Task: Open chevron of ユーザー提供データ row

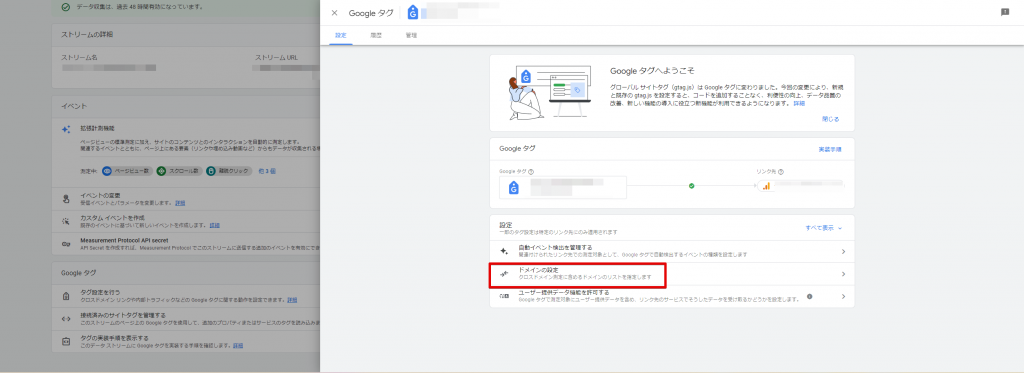Action: 843,297
